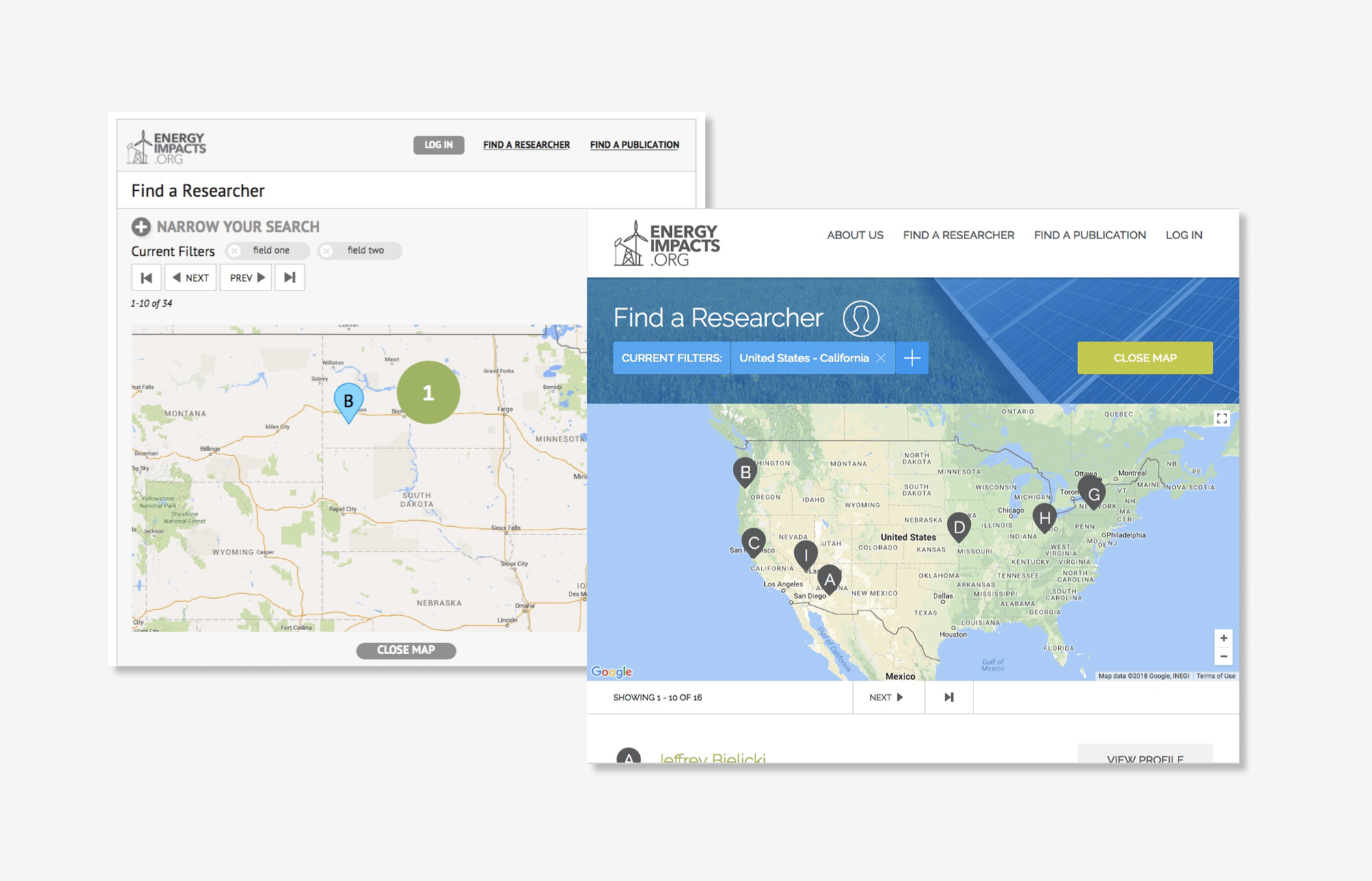
Task: Open About Us in the front window nav
Action: click(x=855, y=235)
